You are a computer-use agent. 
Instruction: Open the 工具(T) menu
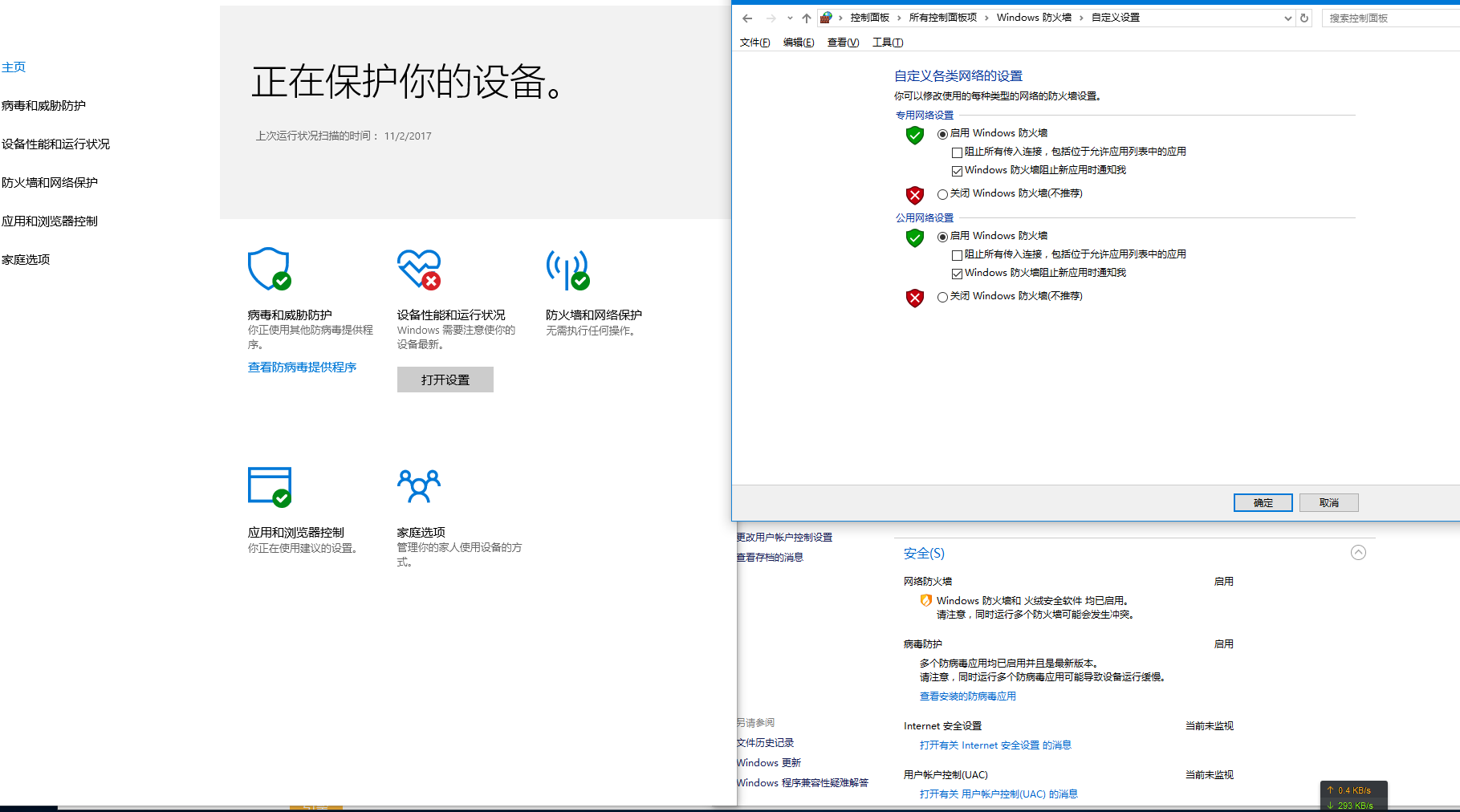[888, 43]
